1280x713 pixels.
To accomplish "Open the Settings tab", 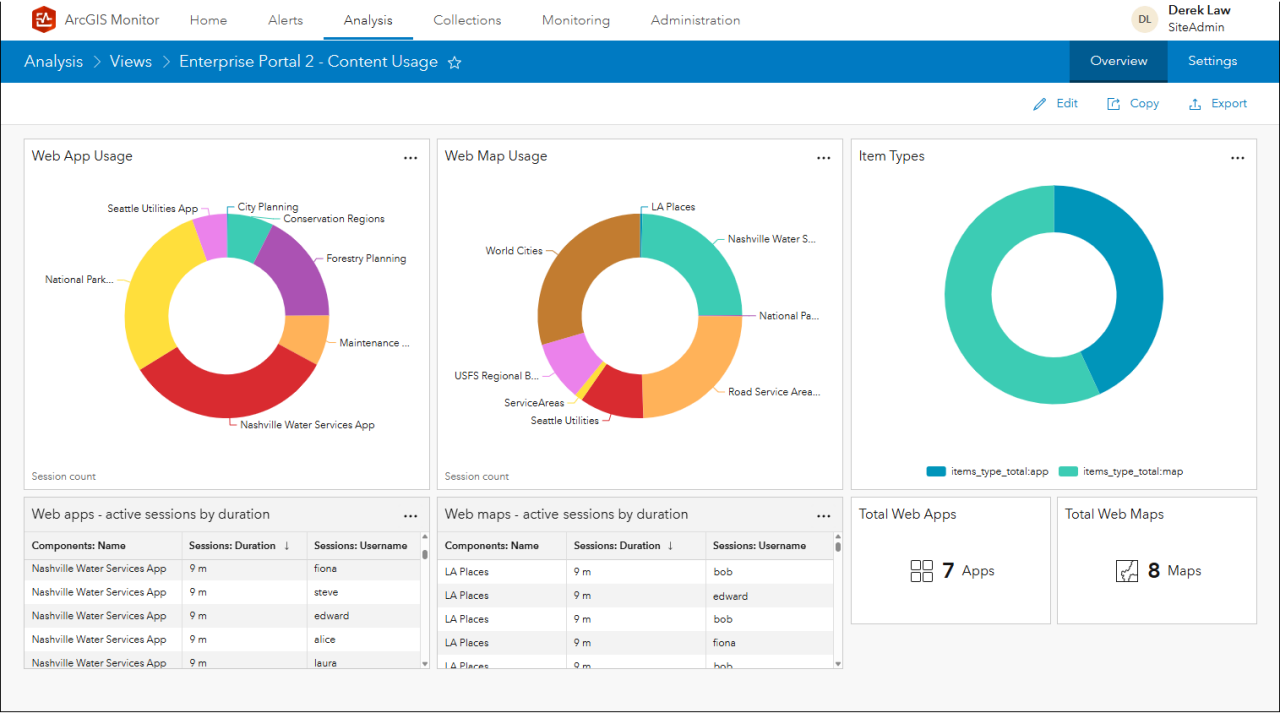I will click(1213, 61).
